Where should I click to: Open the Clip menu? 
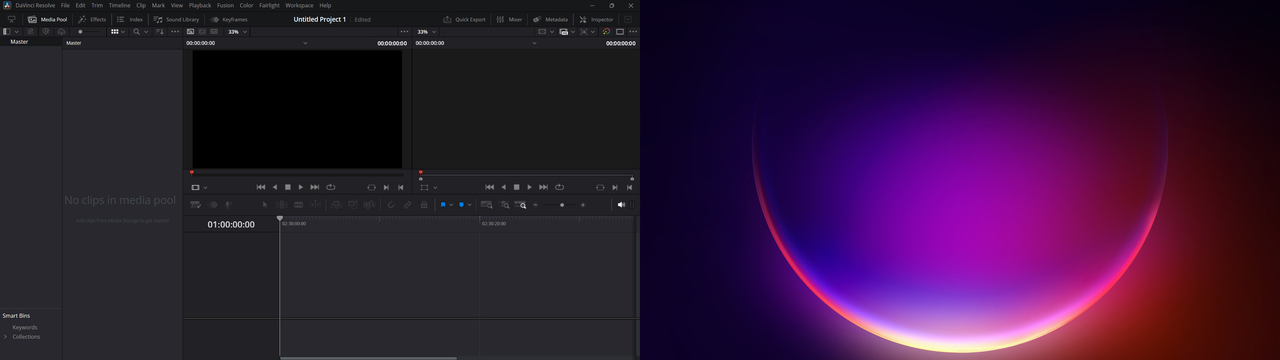pos(141,5)
